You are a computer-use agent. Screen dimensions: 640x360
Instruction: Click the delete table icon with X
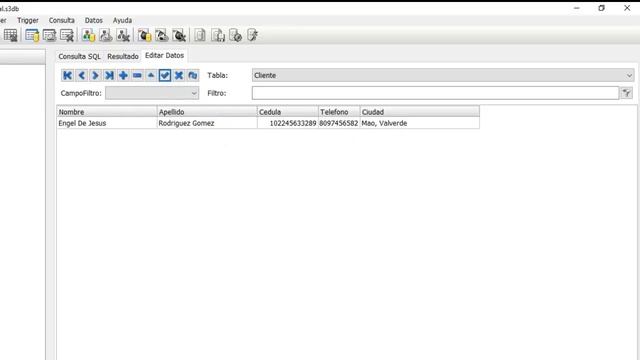coord(67,36)
